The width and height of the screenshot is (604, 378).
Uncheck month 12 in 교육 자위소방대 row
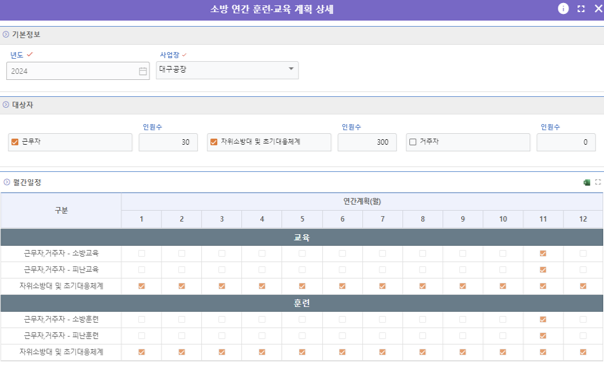pos(583,286)
